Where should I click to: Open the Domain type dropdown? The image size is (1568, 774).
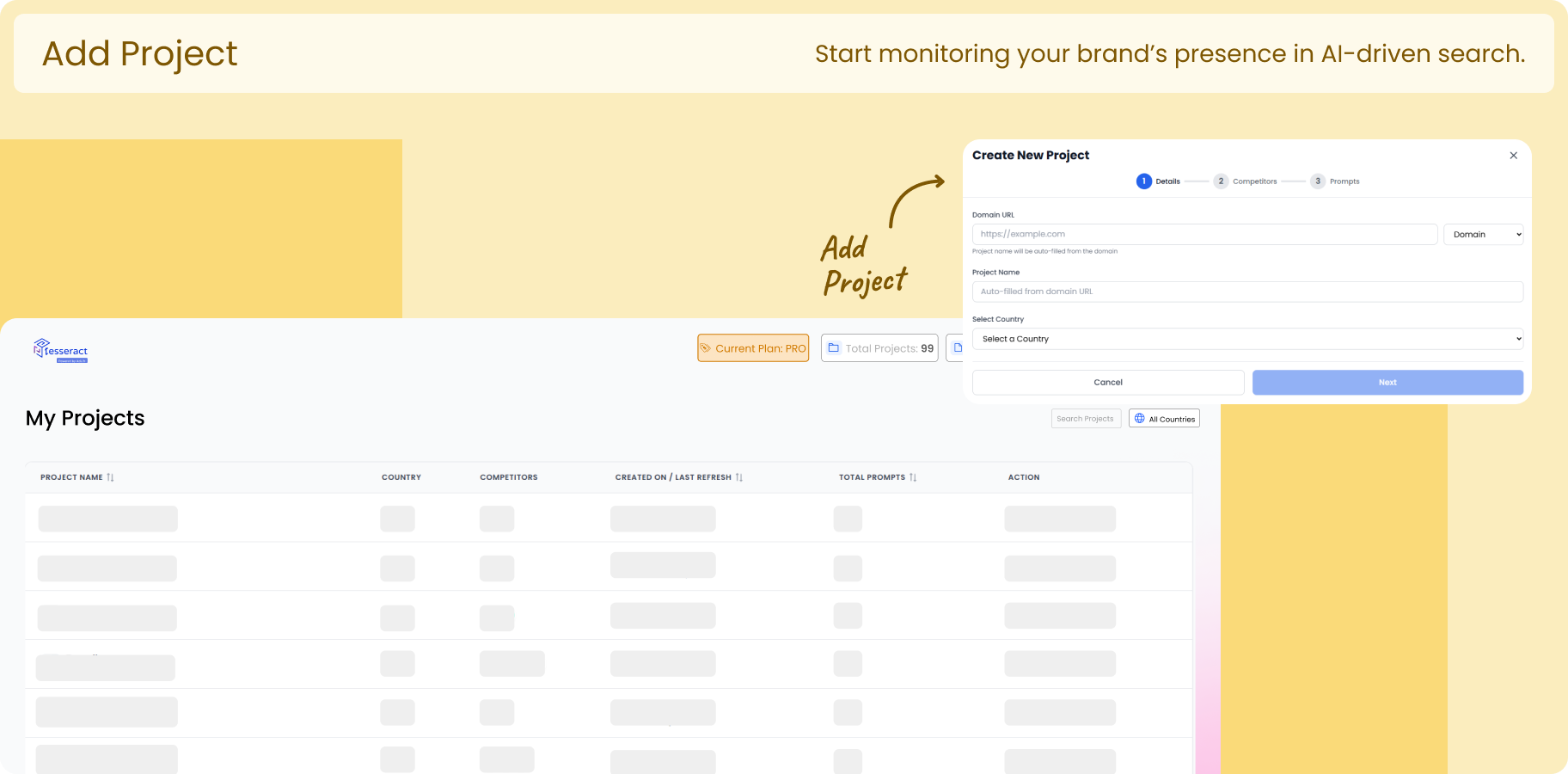(1483, 234)
